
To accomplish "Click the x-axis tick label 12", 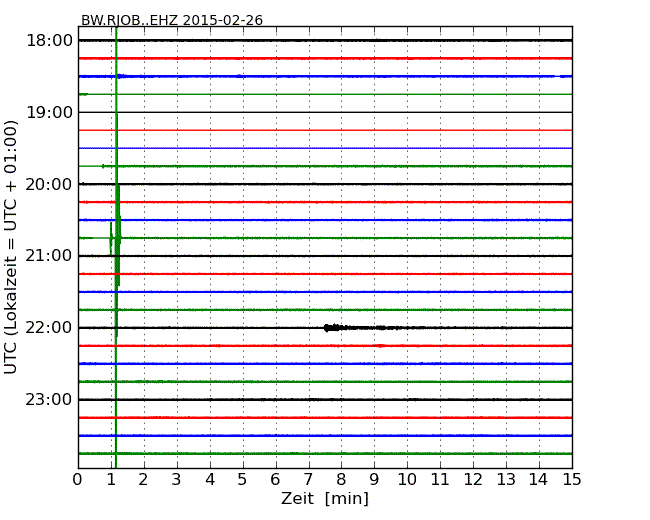I will tap(473, 480).
